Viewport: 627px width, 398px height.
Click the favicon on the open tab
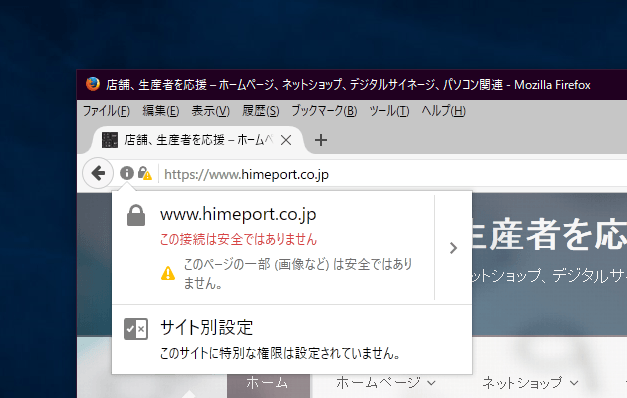tap(110, 140)
